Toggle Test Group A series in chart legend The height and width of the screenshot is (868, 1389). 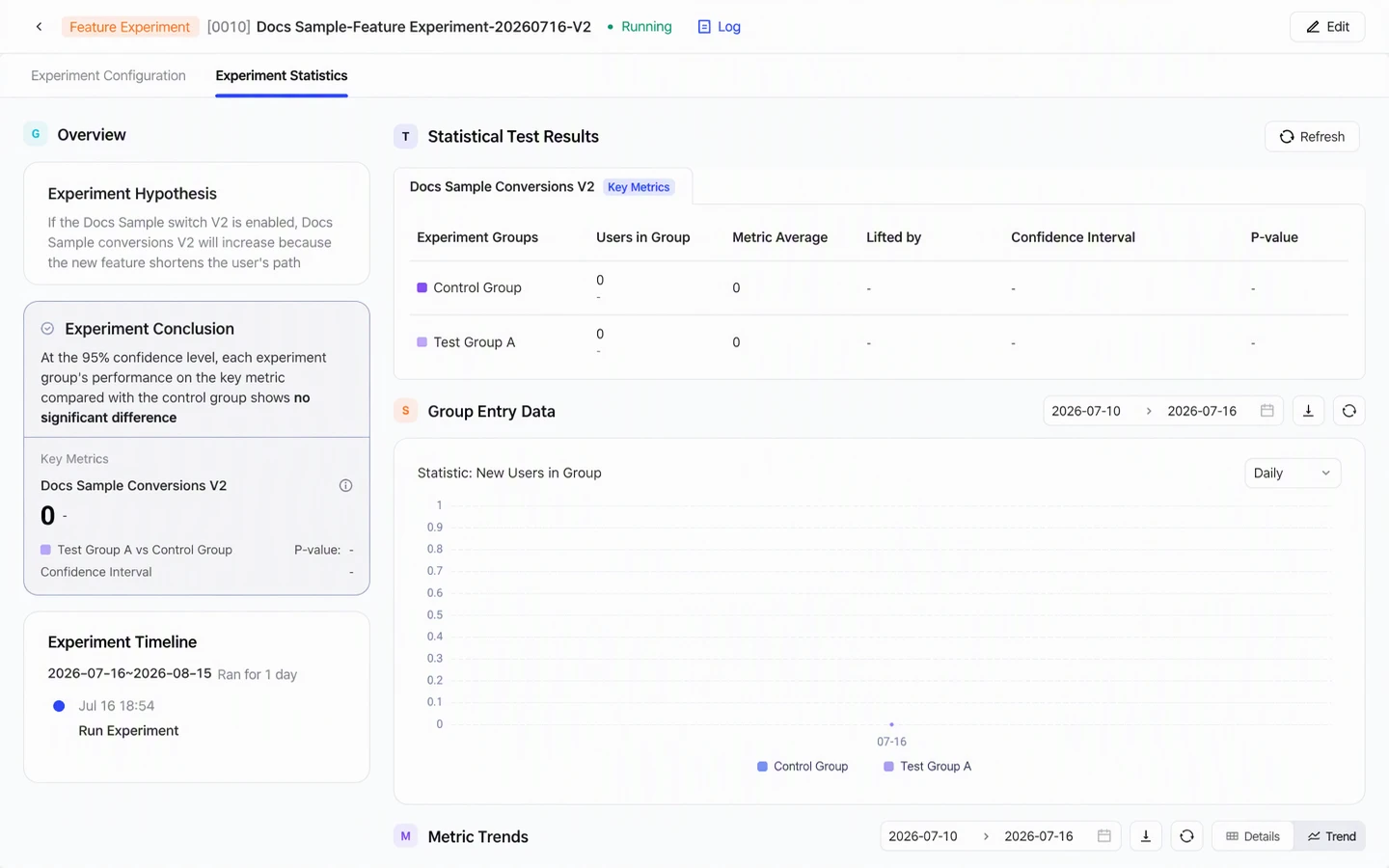point(927,767)
